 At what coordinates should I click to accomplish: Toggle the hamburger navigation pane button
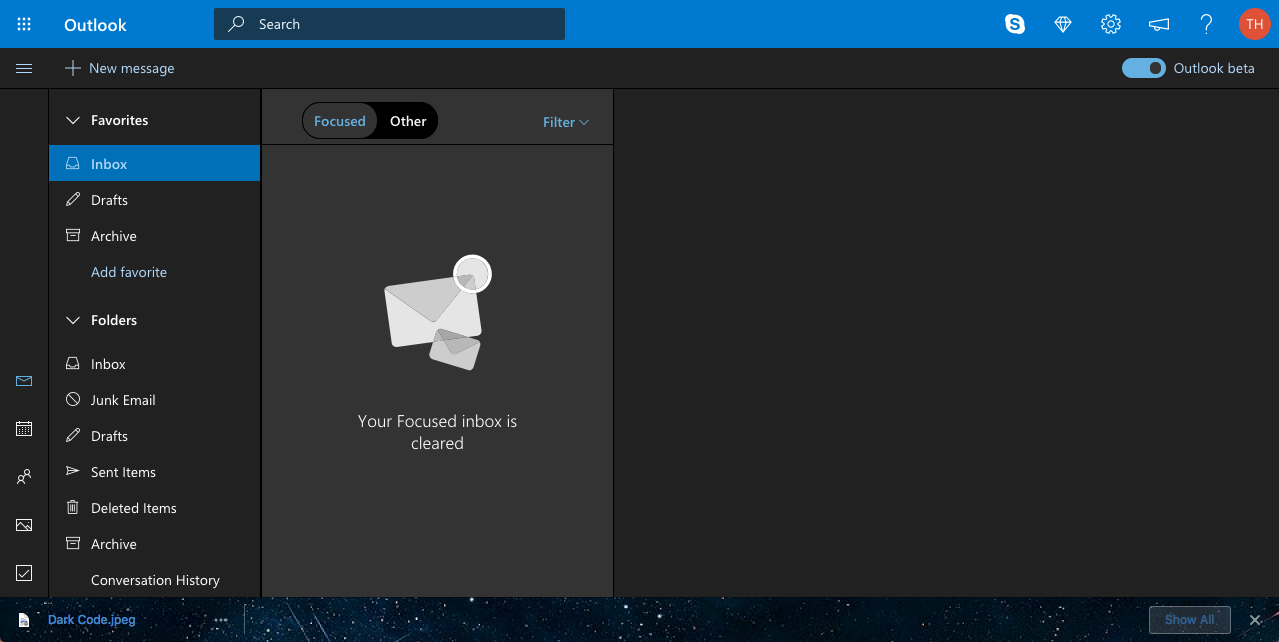(x=24, y=68)
